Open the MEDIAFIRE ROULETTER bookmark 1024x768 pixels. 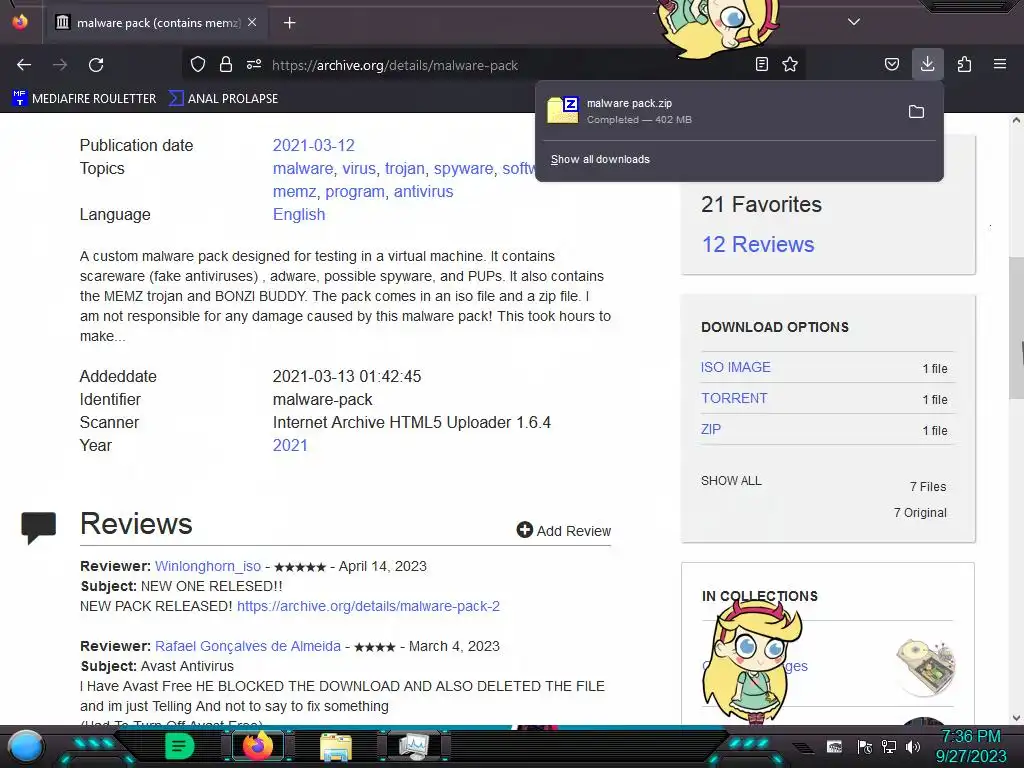84,99
